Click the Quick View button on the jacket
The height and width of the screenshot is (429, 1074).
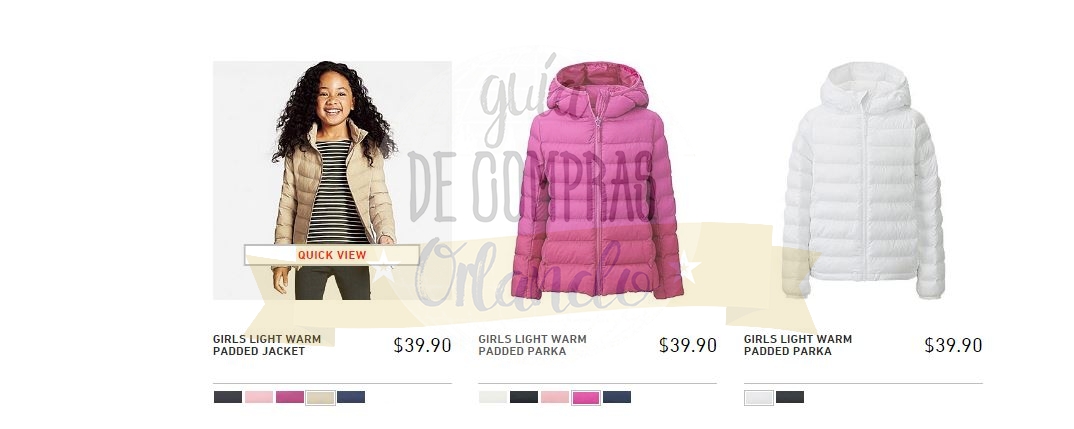click(332, 255)
